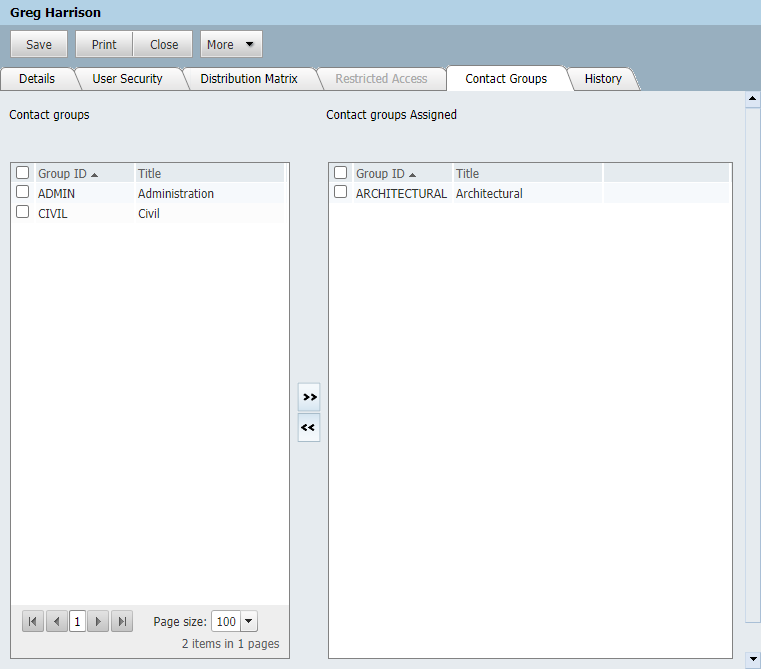The width and height of the screenshot is (761, 669).
Task: Open the Distribution Matrix tab
Action: [x=248, y=79]
